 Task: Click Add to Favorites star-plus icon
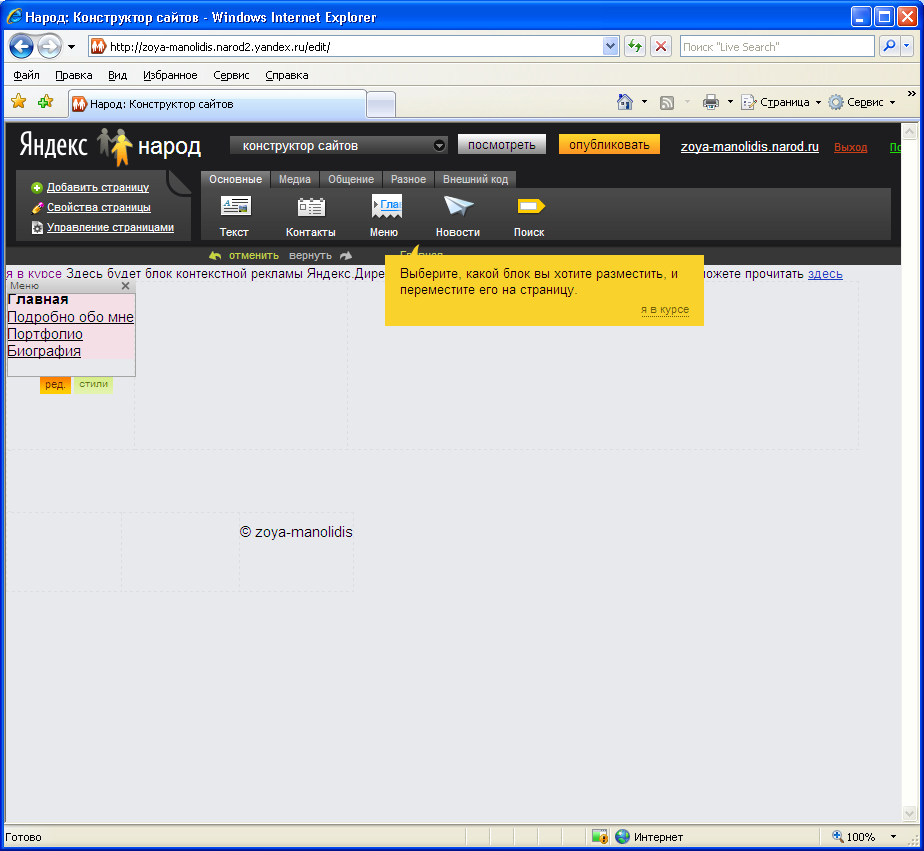(x=45, y=102)
